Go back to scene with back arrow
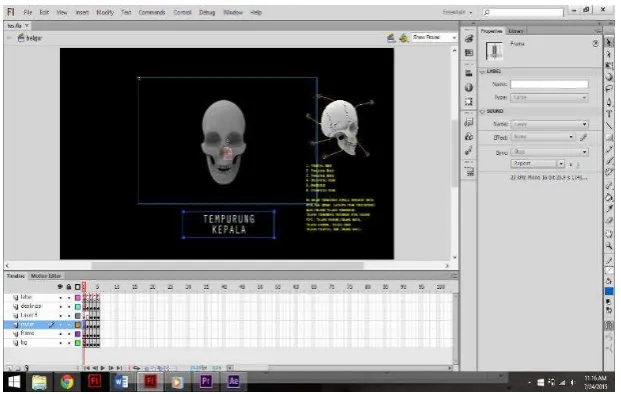Viewport: 621px width, 394px height. coord(10,38)
